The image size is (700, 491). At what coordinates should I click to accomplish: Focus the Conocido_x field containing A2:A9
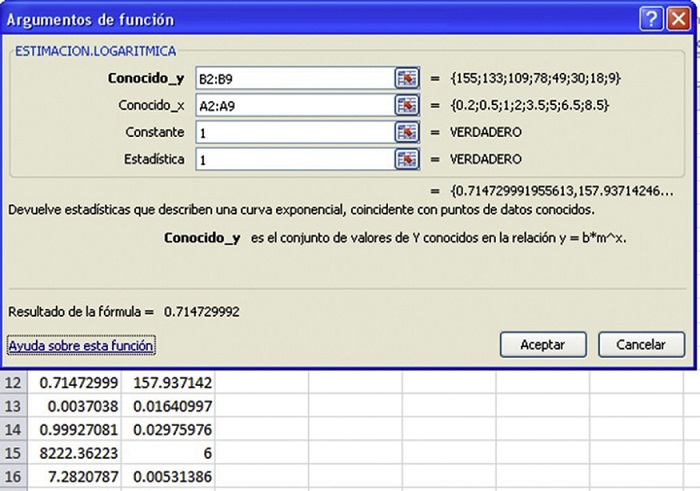[x=293, y=105]
